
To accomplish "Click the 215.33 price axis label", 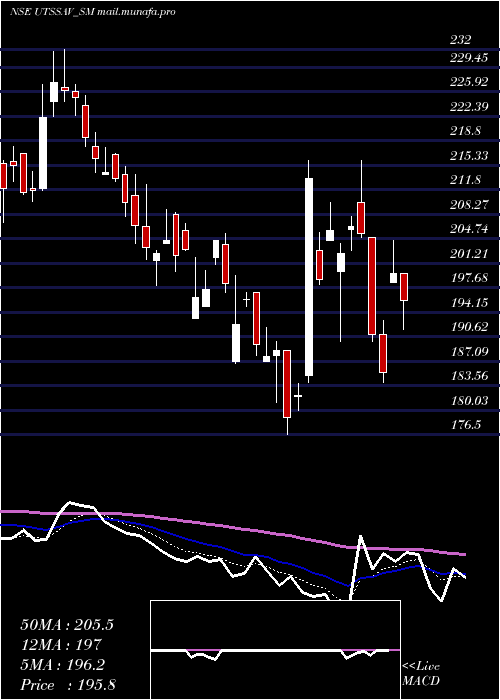I will pyautogui.click(x=469, y=155).
